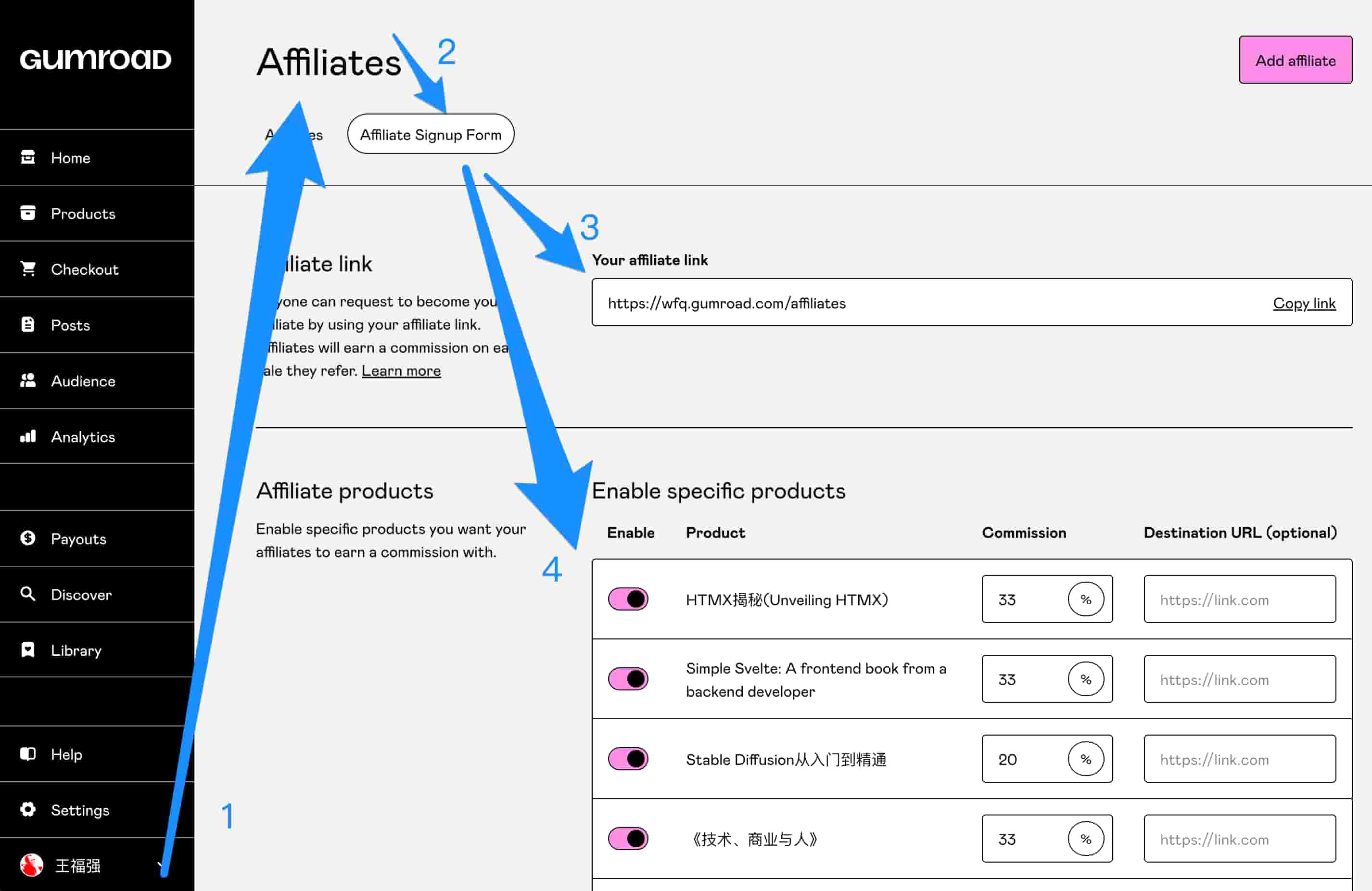Click the Copy link link
Screen dimensions: 1372x891
pos(1304,304)
